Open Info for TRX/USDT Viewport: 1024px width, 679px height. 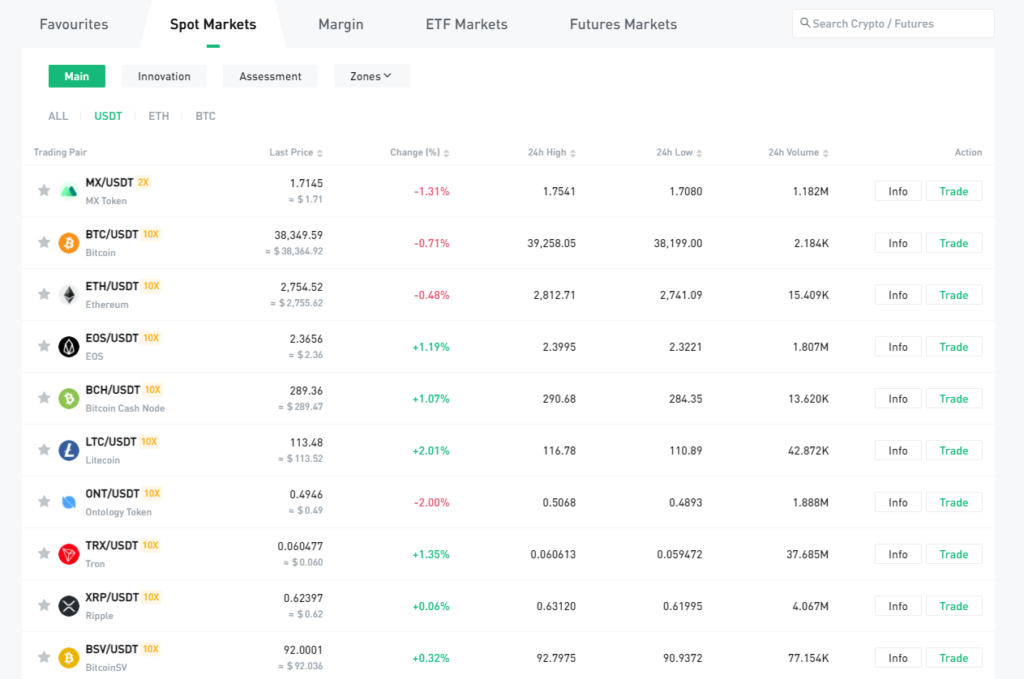point(898,554)
